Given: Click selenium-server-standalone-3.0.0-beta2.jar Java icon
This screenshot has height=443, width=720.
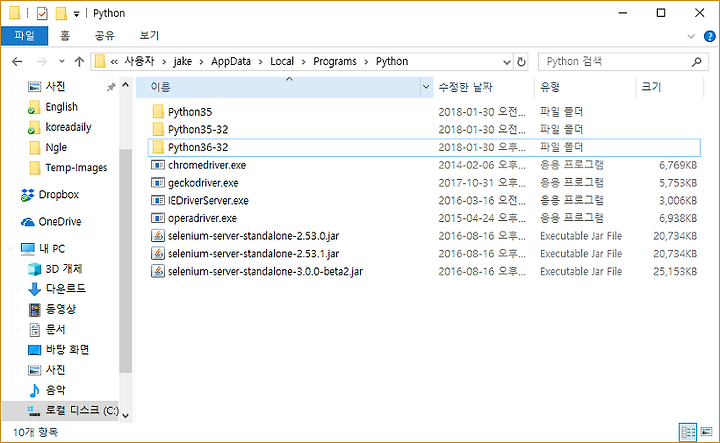Looking at the screenshot, I should (x=158, y=271).
